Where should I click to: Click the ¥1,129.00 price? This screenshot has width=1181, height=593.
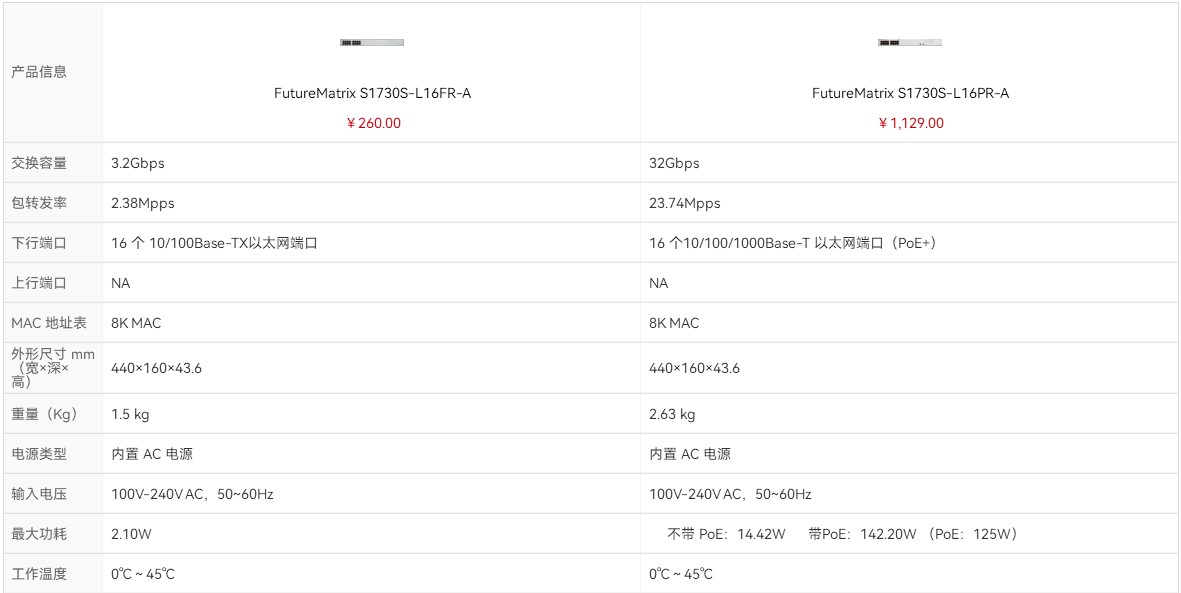click(x=911, y=123)
